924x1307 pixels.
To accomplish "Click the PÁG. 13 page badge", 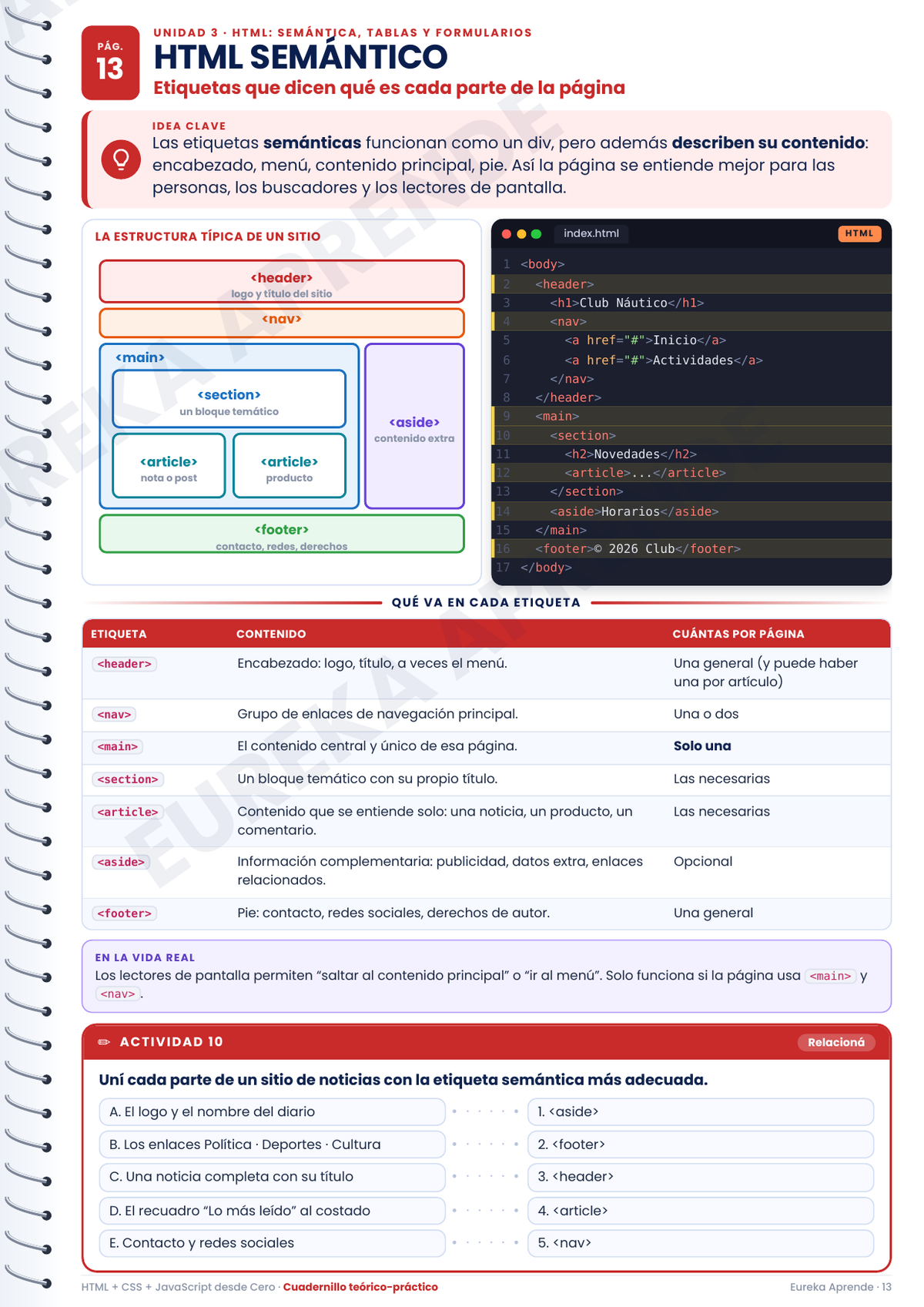I will [111, 63].
